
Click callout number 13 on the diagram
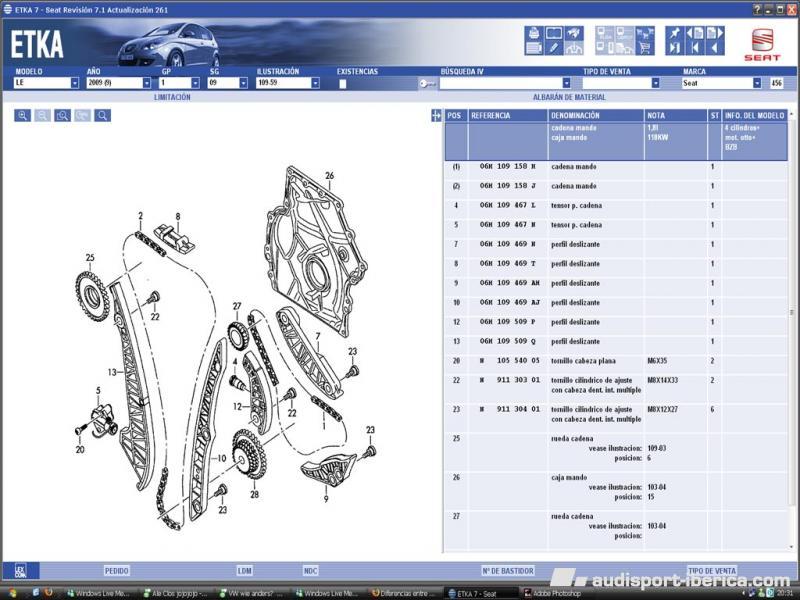(x=112, y=372)
